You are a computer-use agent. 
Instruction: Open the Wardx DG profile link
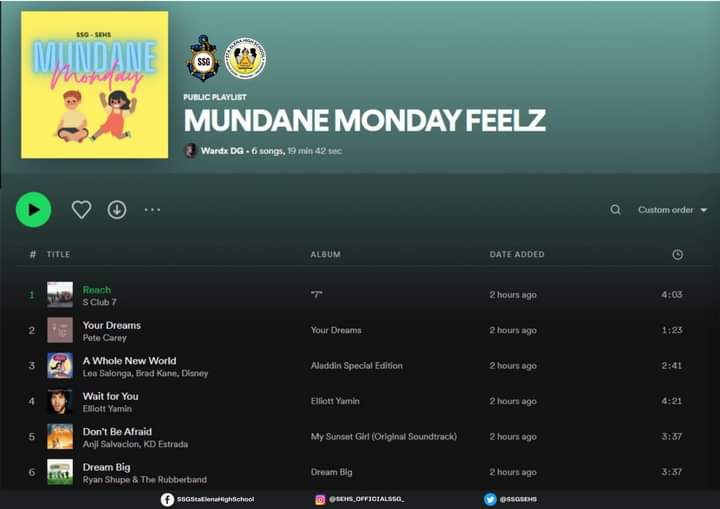[222, 151]
